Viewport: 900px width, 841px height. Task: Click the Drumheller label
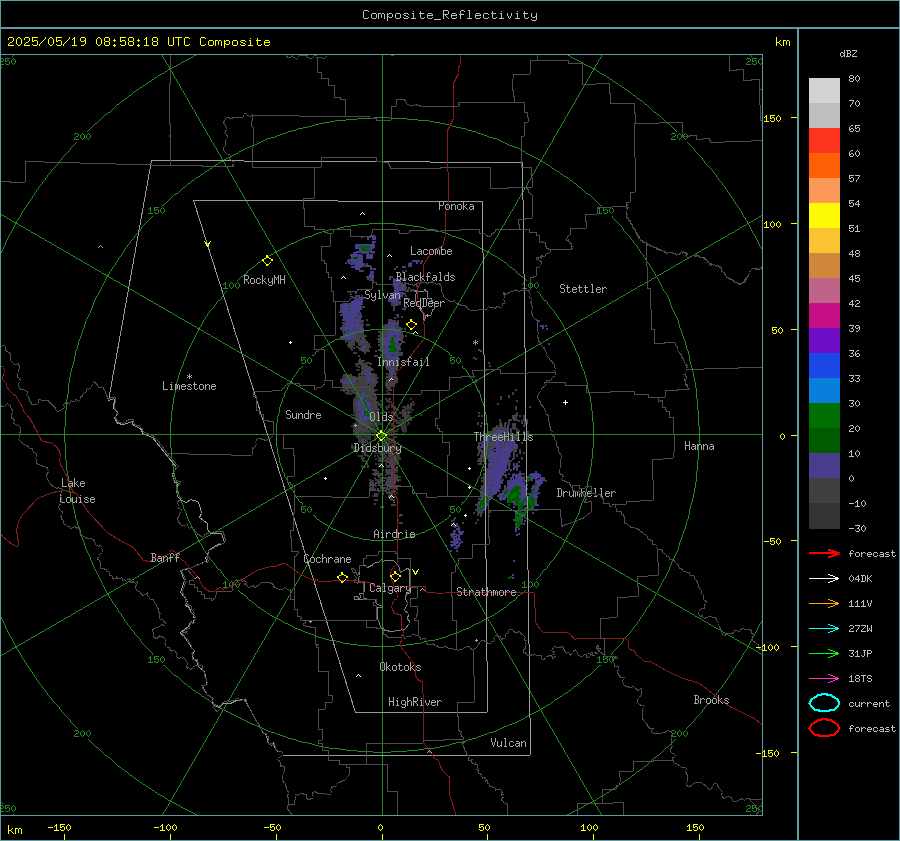[x=586, y=493]
